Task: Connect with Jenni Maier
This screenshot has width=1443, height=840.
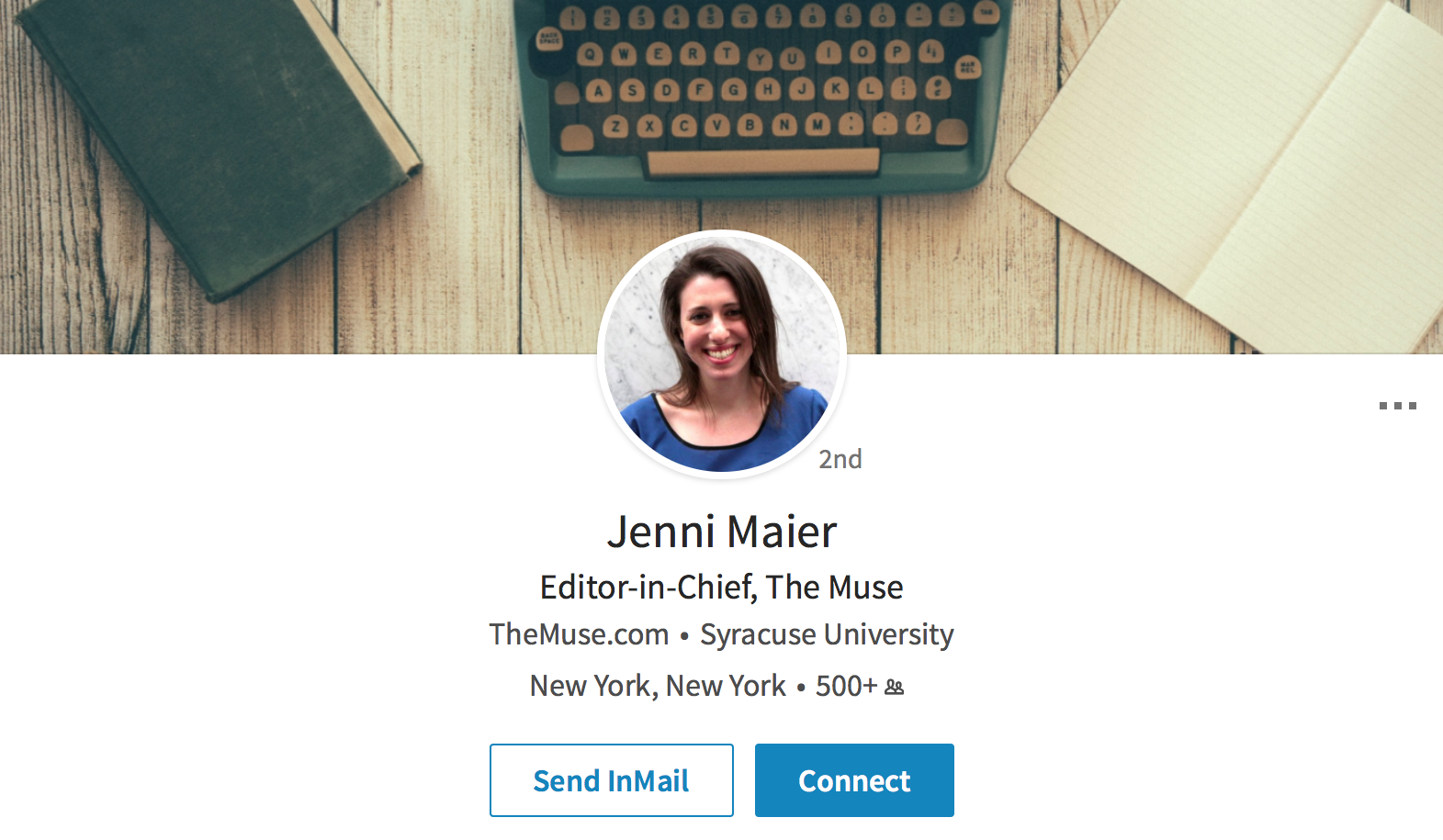Action: 854,780
